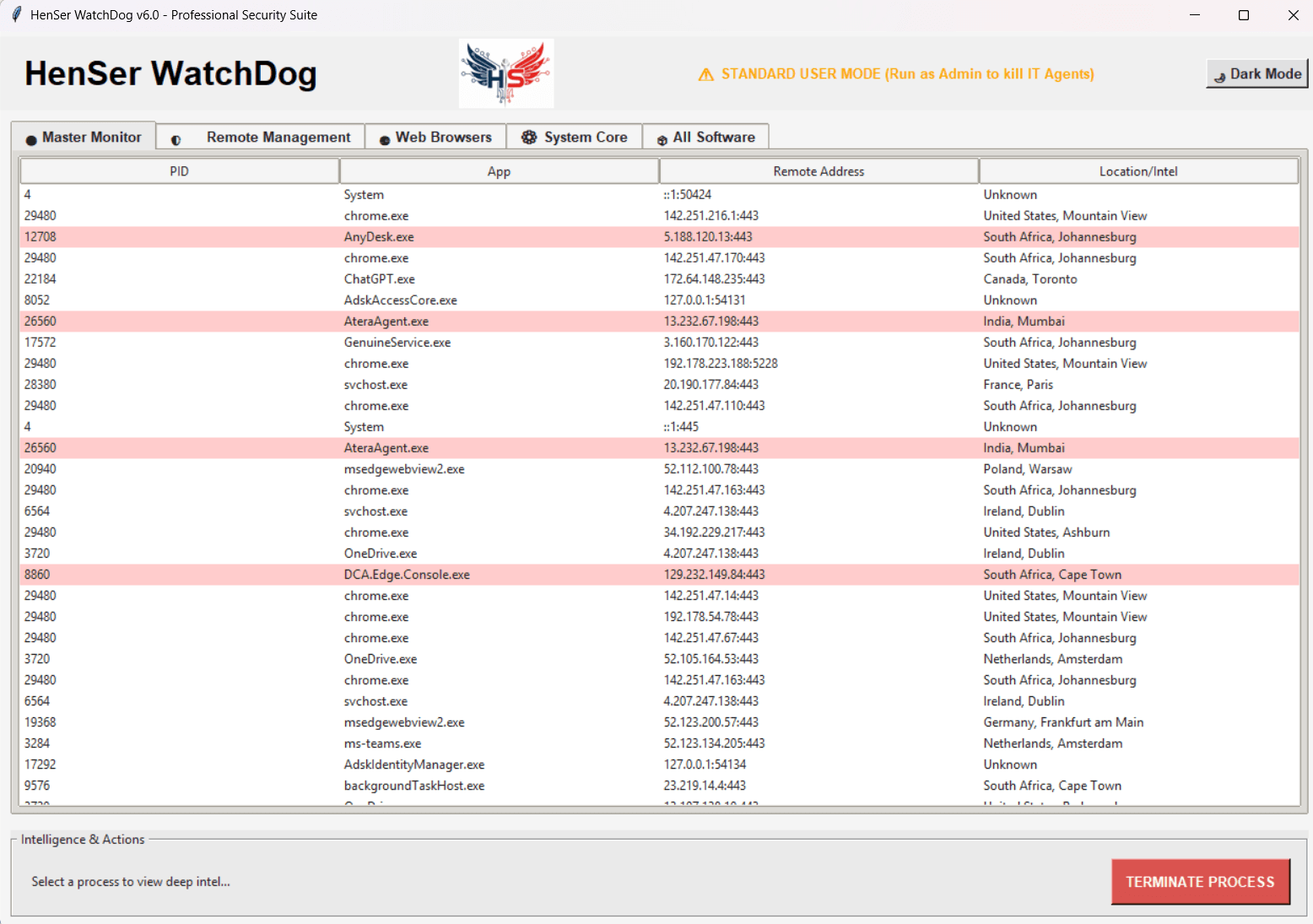The image size is (1313, 924).
Task: Click the dot icon on Web Browsers tab
Action: (385, 140)
